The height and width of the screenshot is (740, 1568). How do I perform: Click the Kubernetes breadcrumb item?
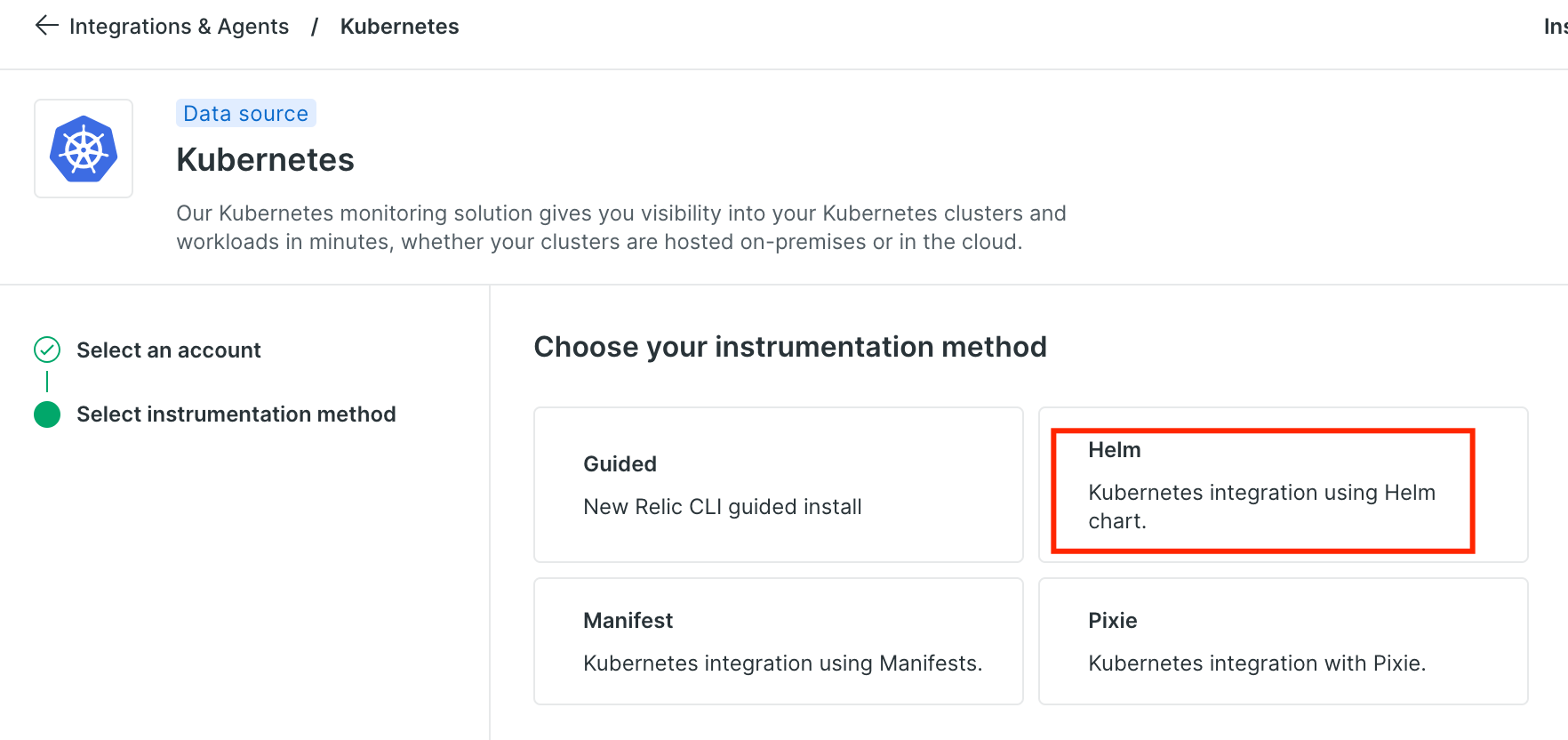coord(399,27)
